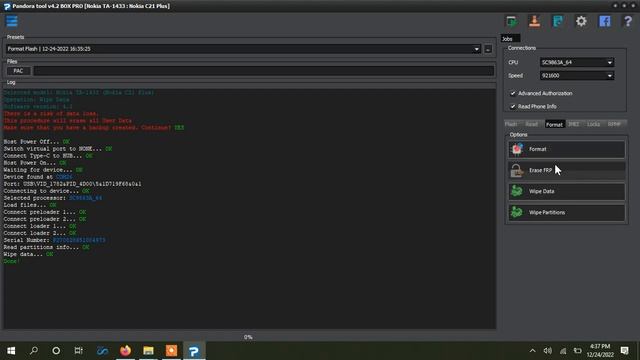
Task: Click the Erase FRP button label
Action: click(540, 170)
